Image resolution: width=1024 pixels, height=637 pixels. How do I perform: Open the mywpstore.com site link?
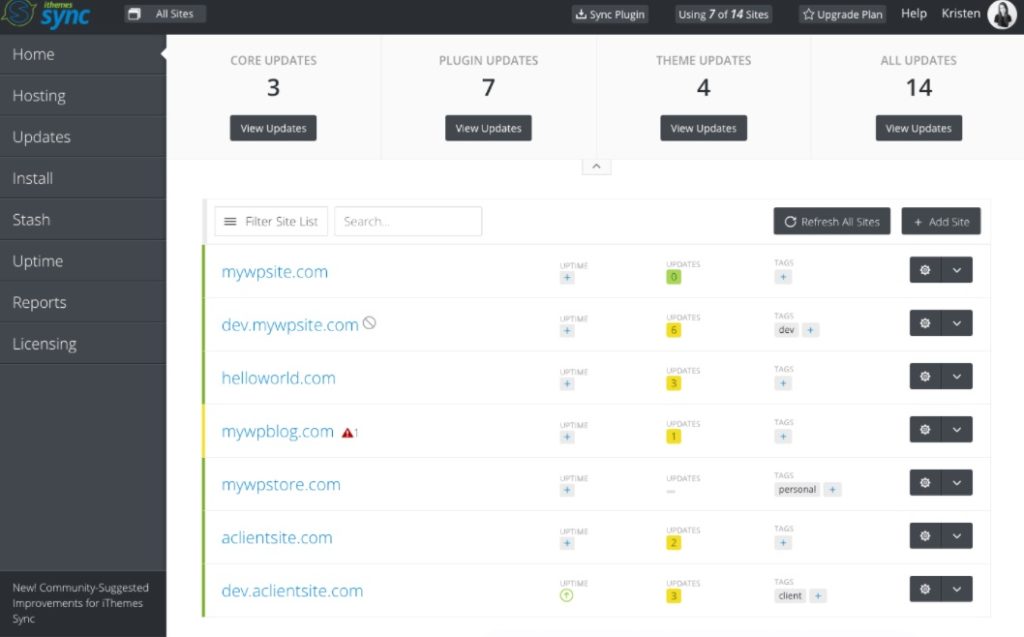tap(281, 485)
